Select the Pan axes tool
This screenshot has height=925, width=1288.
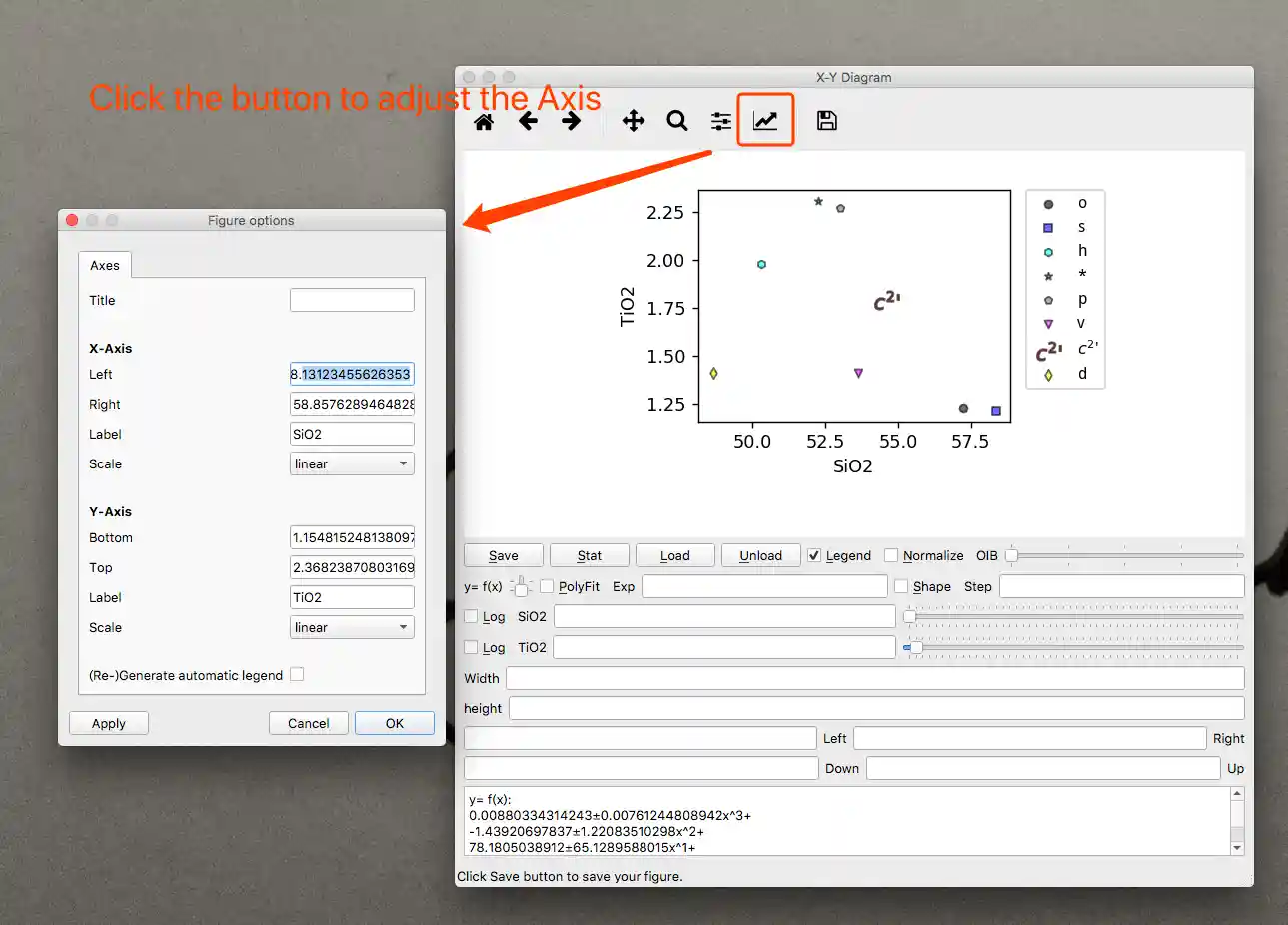point(633,121)
